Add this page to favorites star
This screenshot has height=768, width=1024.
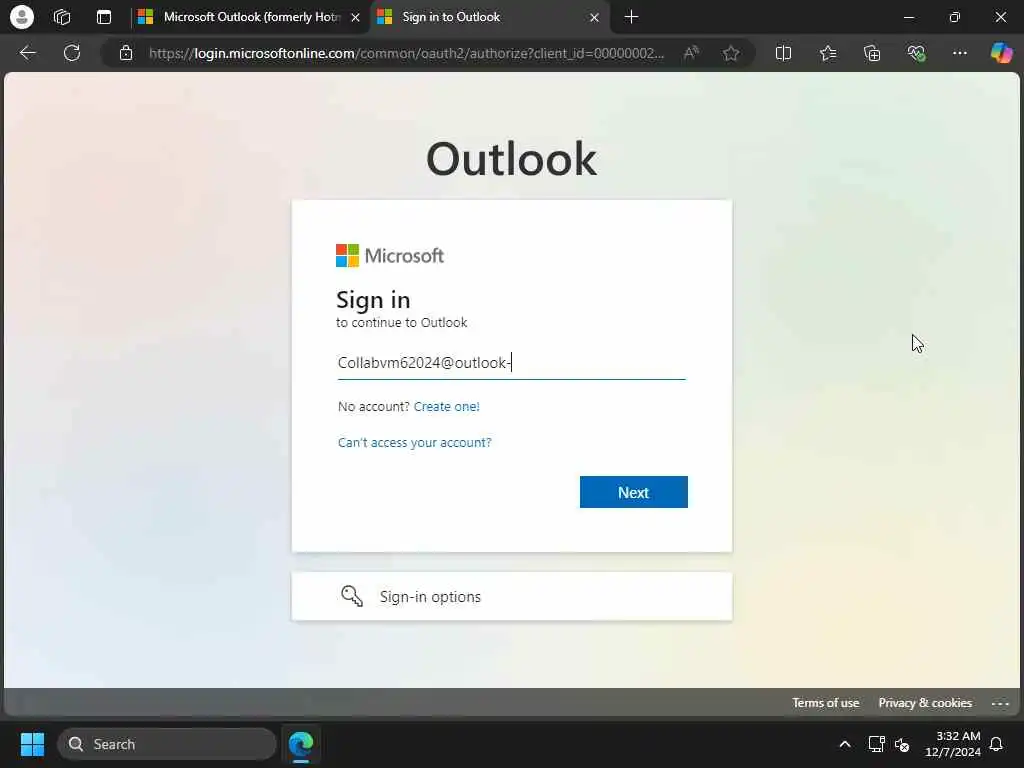731,53
